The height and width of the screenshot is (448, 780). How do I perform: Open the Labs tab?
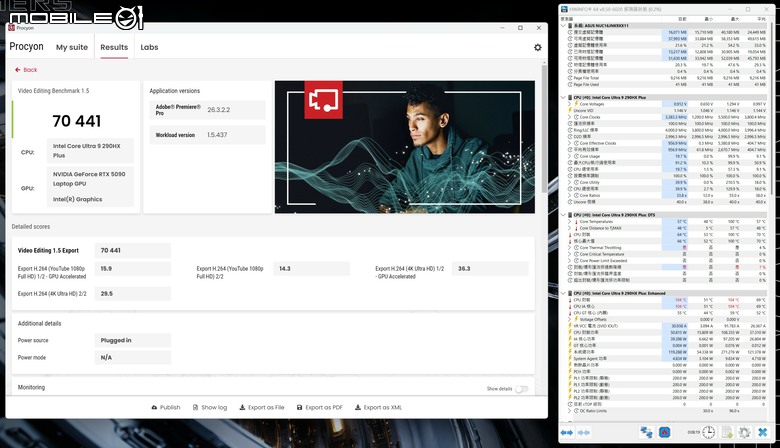coord(149,47)
